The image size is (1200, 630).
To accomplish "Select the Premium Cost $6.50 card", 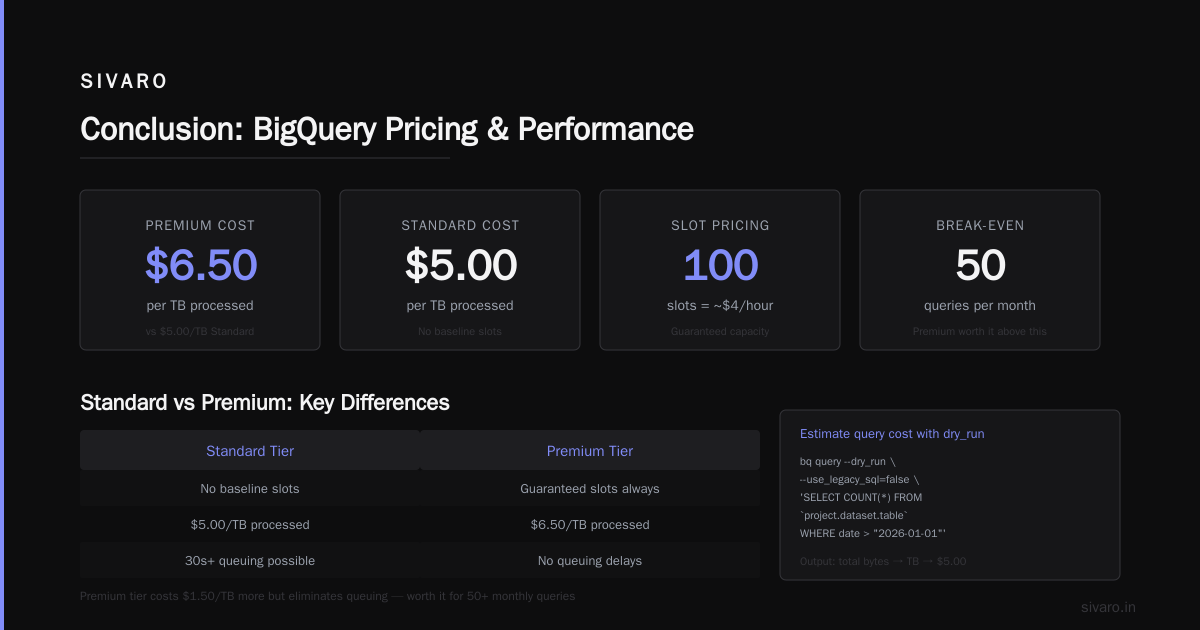I will pyautogui.click(x=200, y=270).
